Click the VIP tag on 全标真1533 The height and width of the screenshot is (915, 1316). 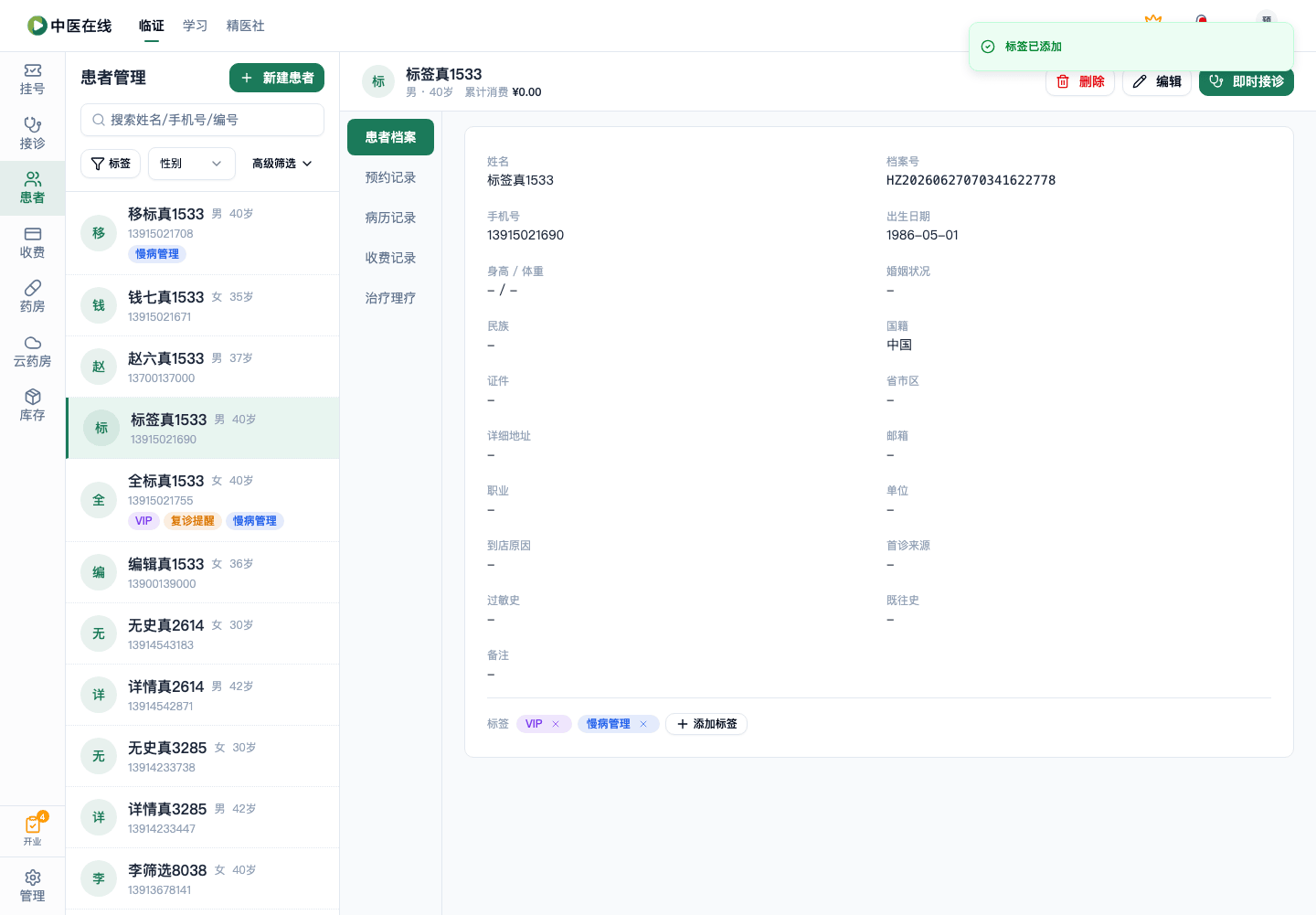pyautogui.click(x=143, y=521)
